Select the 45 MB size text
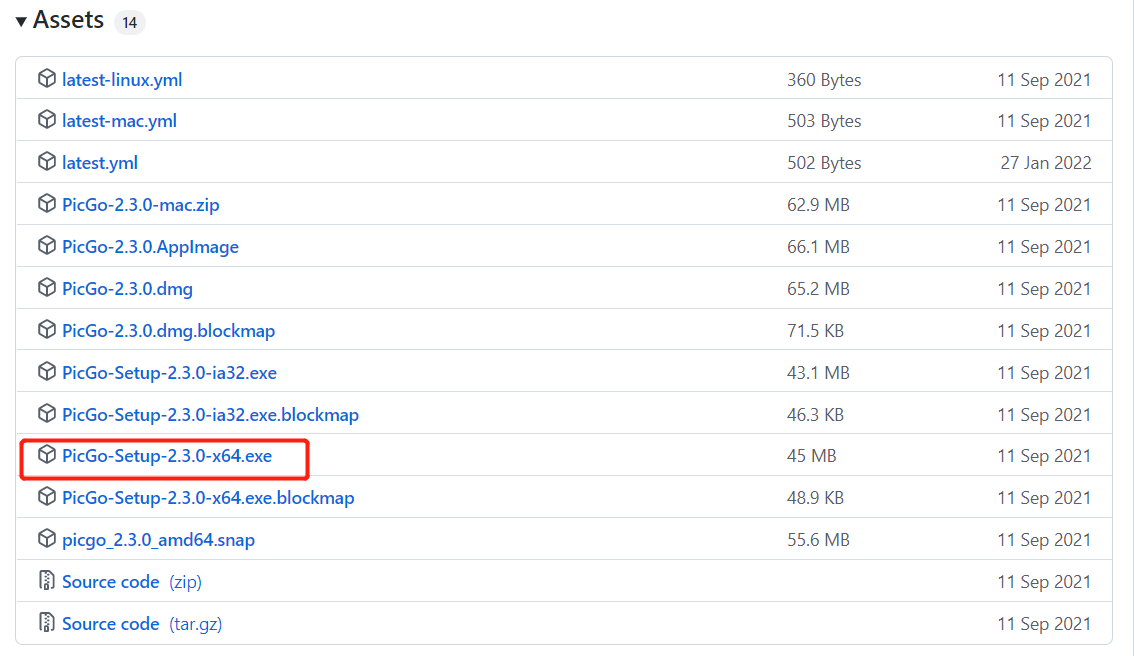This screenshot has width=1134, height=656. (x=811, y=456)
